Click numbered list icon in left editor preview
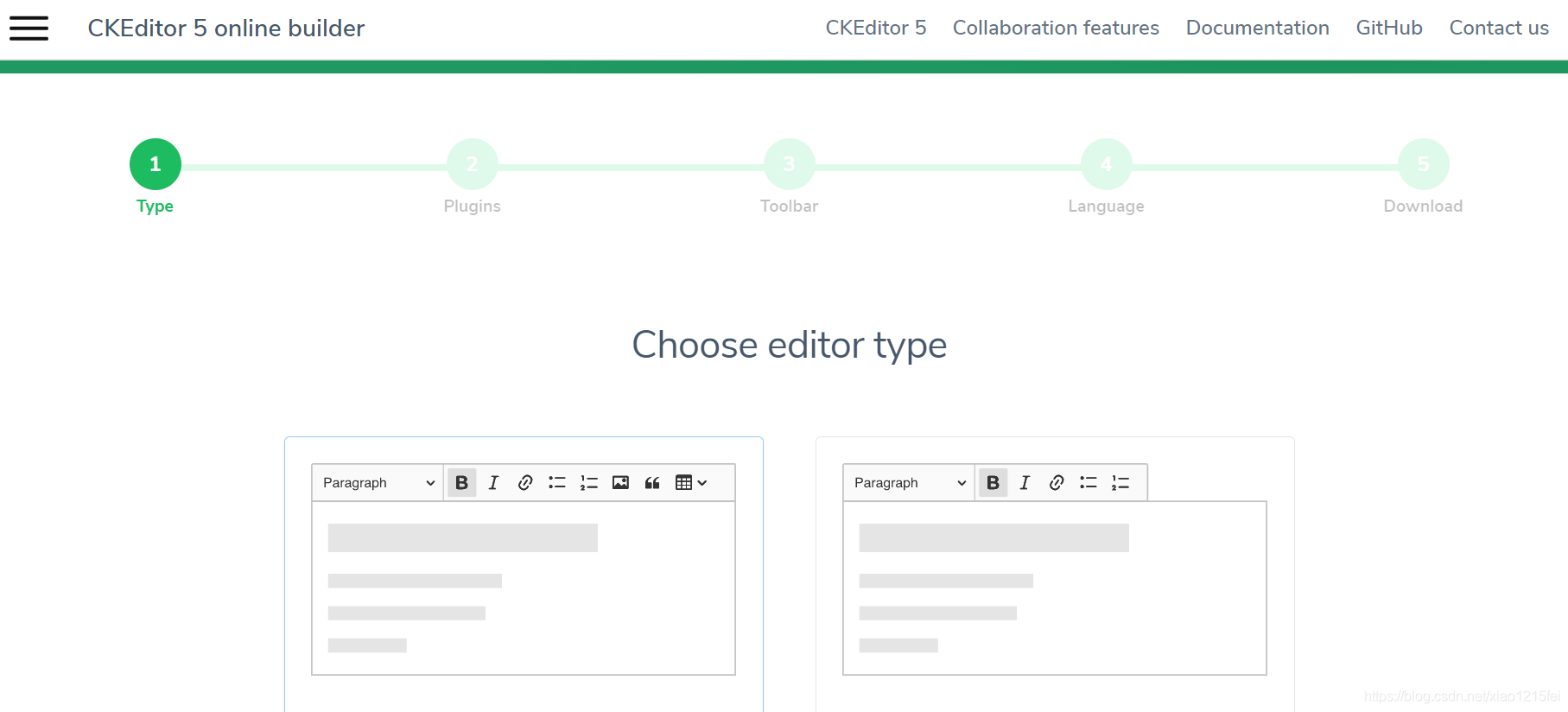This screenshot has width=1568, height=712. [589, 483]
